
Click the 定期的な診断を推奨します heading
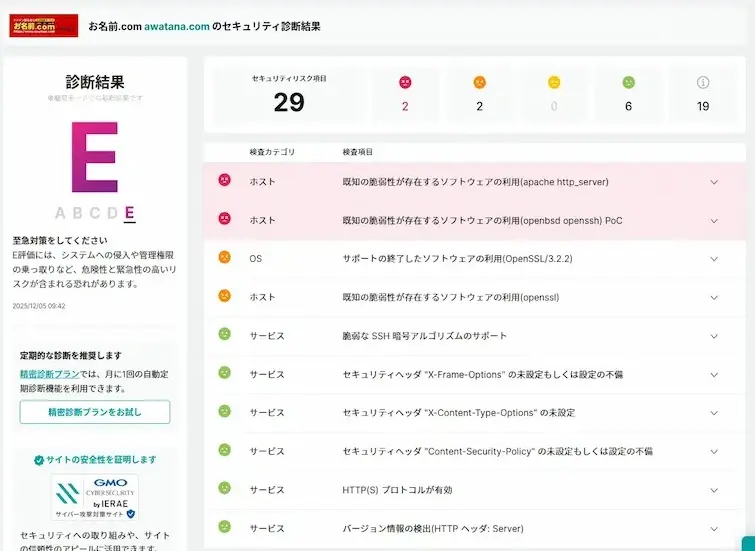tap(71, 356)
